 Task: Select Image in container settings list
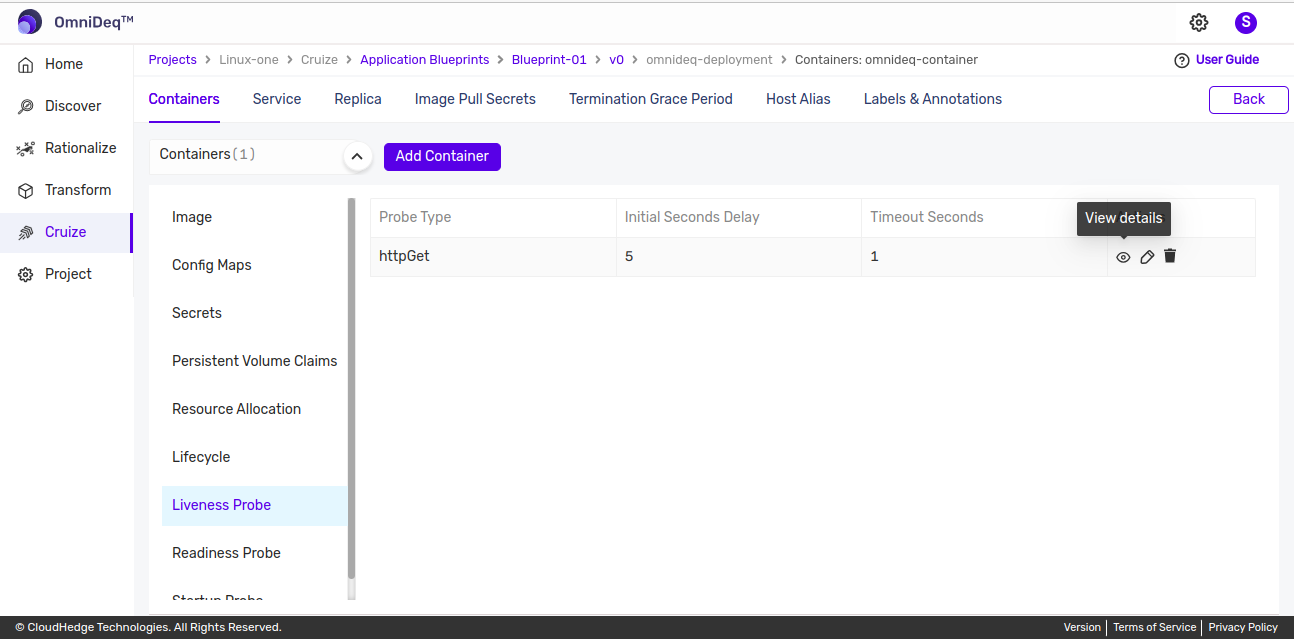click(x=254, y=217)
